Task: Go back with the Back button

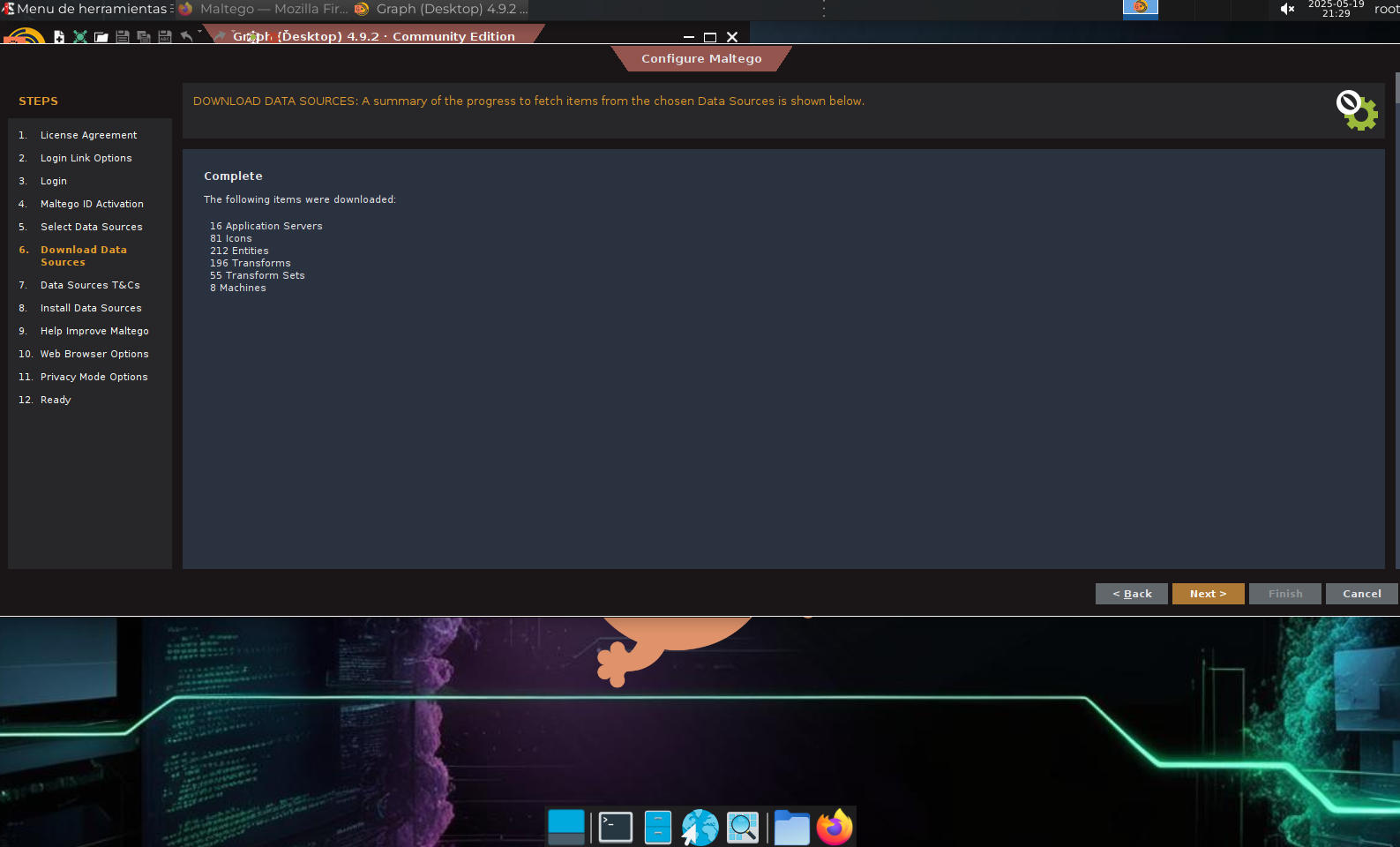Action: (1131, 594)
